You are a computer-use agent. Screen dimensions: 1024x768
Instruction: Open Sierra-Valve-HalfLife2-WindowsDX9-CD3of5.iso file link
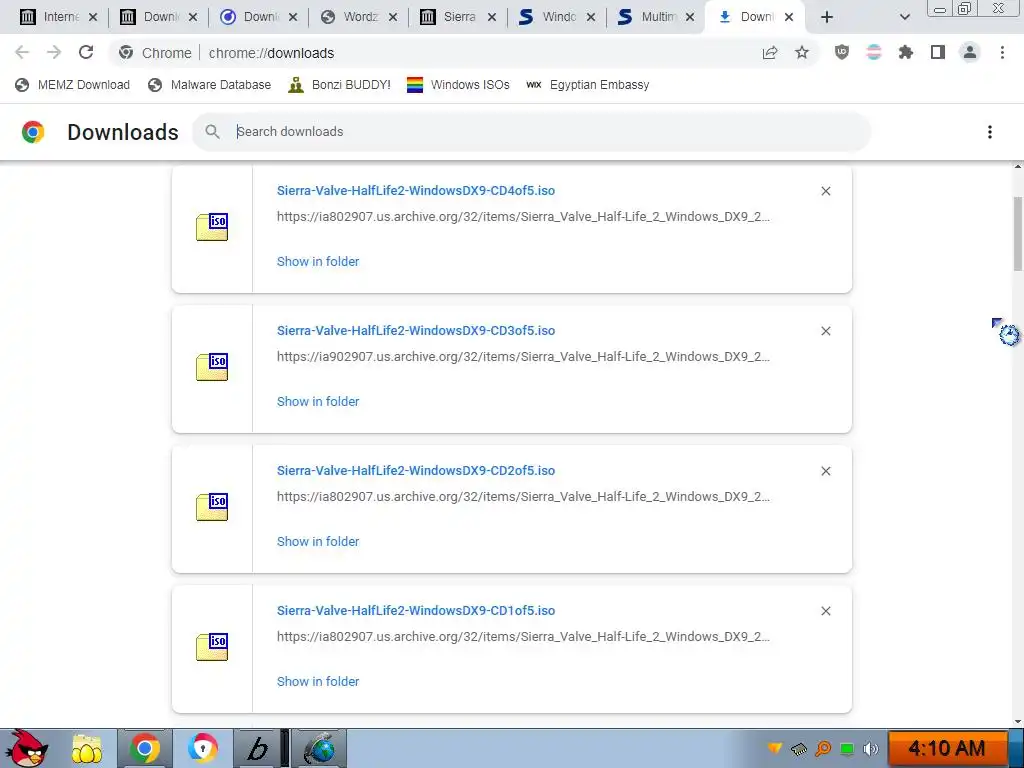(x=416, y=330)
